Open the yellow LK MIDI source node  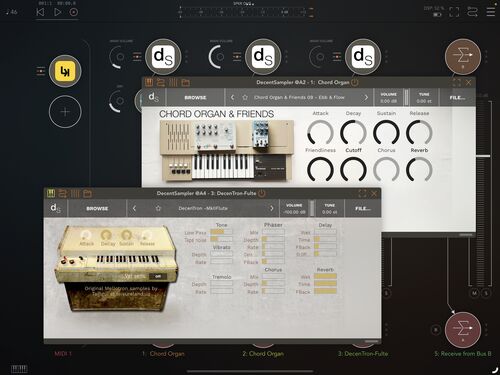coord(65,71)
